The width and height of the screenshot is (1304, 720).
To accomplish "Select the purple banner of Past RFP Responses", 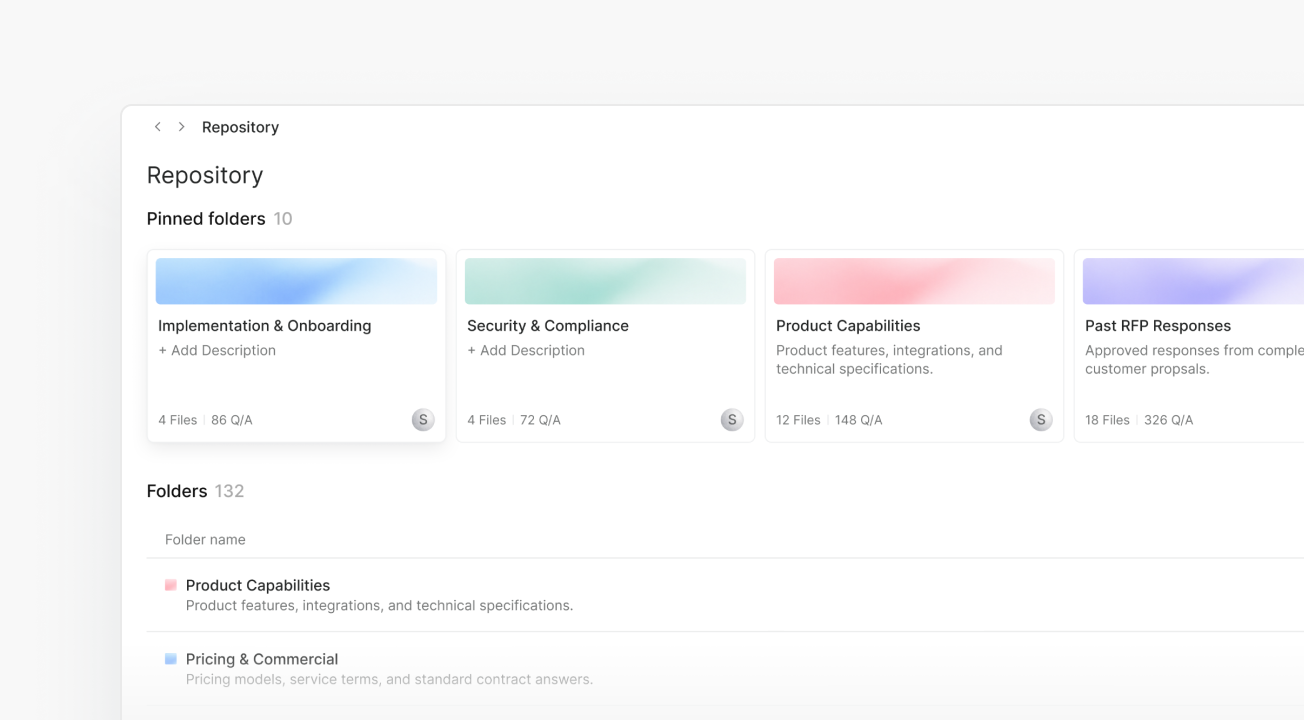I will click(1193, 281).
